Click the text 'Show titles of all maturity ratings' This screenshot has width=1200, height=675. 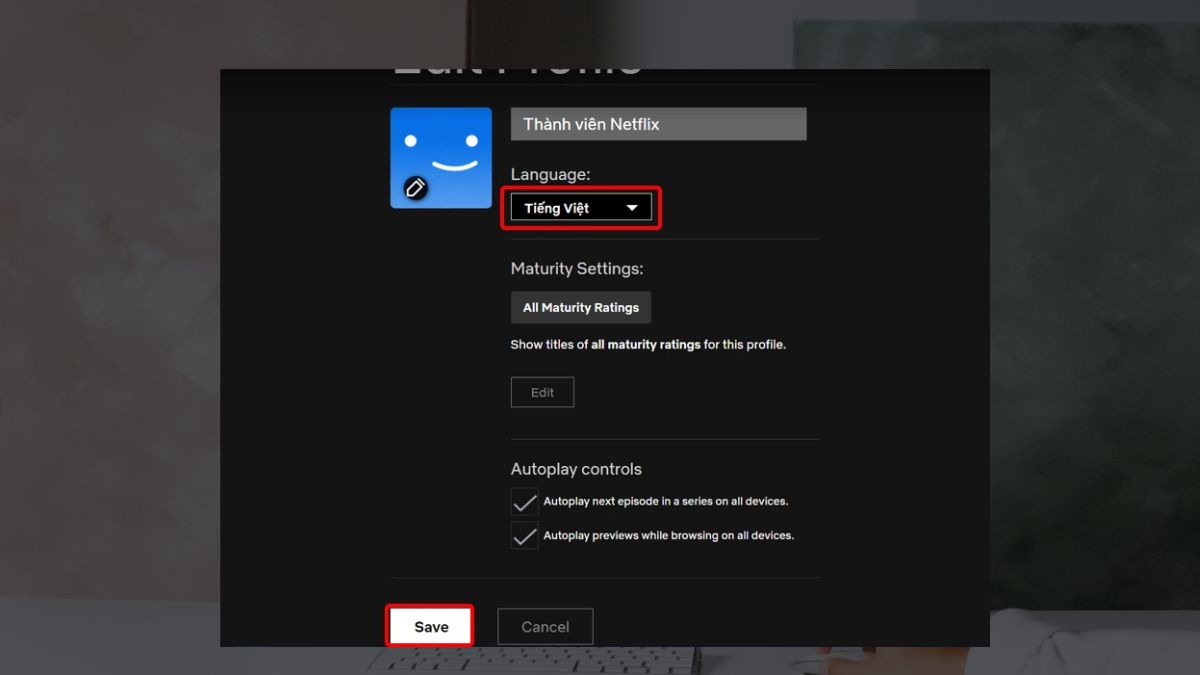605,345
